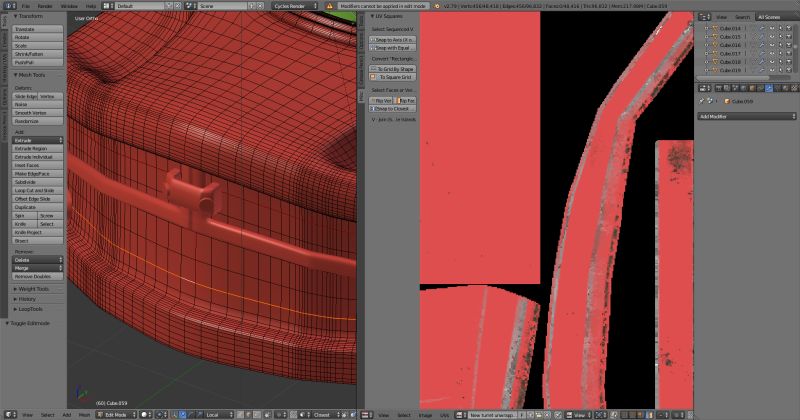Add a new screen layout with plus button

[169, 6]
